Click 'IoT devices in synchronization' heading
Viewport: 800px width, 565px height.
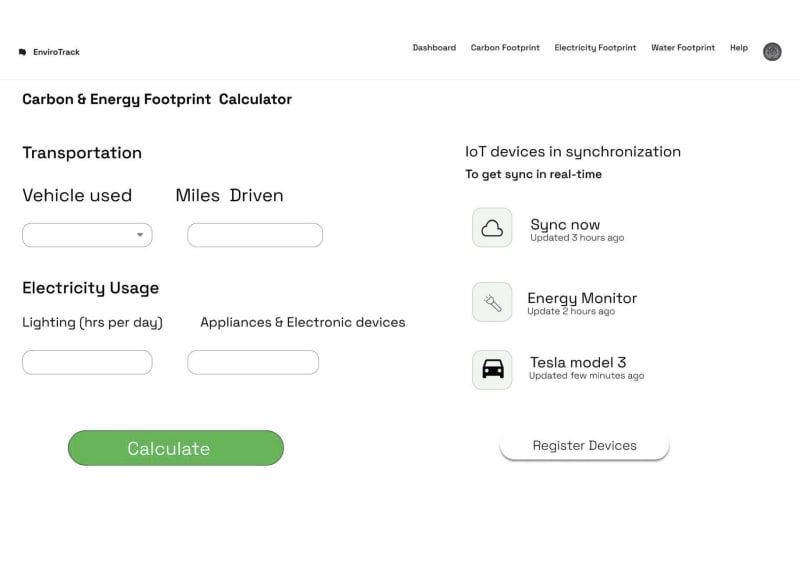pyautogui.click(x=572, y=152)
